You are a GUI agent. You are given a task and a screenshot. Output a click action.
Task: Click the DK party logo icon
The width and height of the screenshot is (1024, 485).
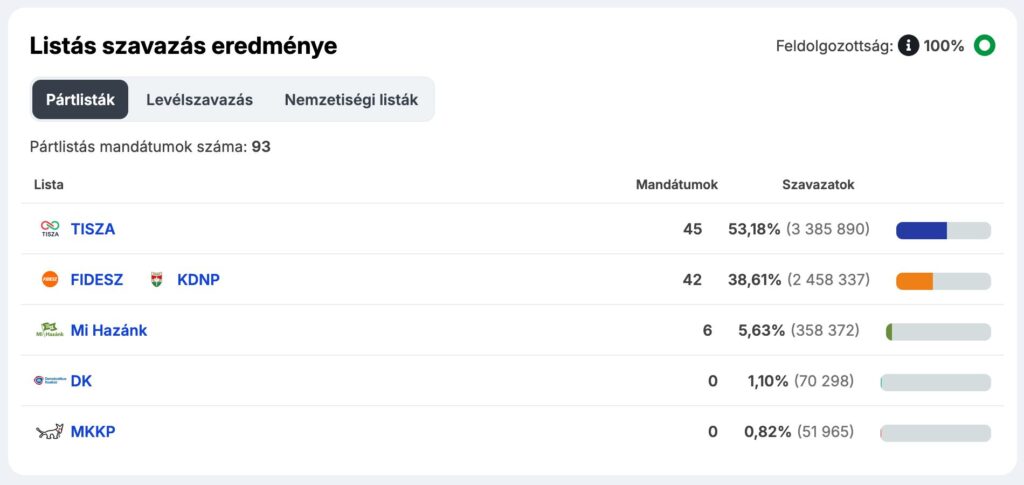(x=50, y=381)
